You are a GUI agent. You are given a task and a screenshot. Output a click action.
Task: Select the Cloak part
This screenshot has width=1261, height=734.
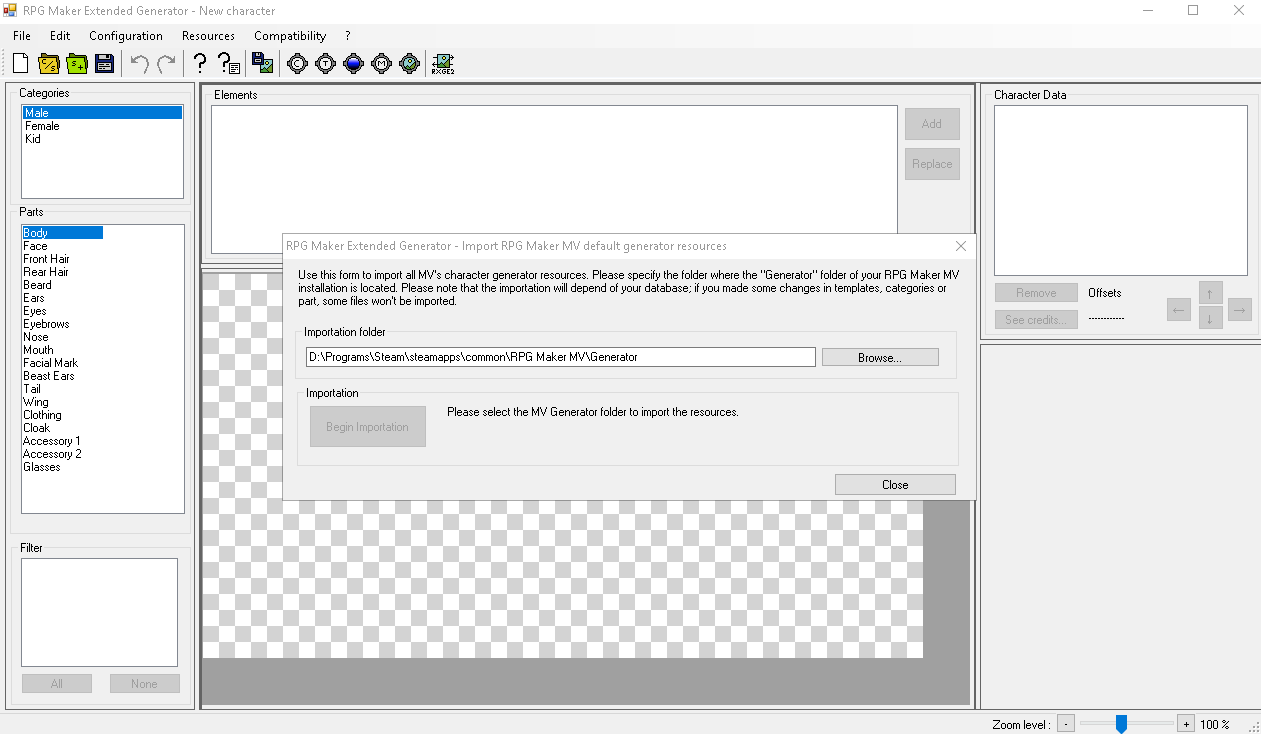coord(36,428)
